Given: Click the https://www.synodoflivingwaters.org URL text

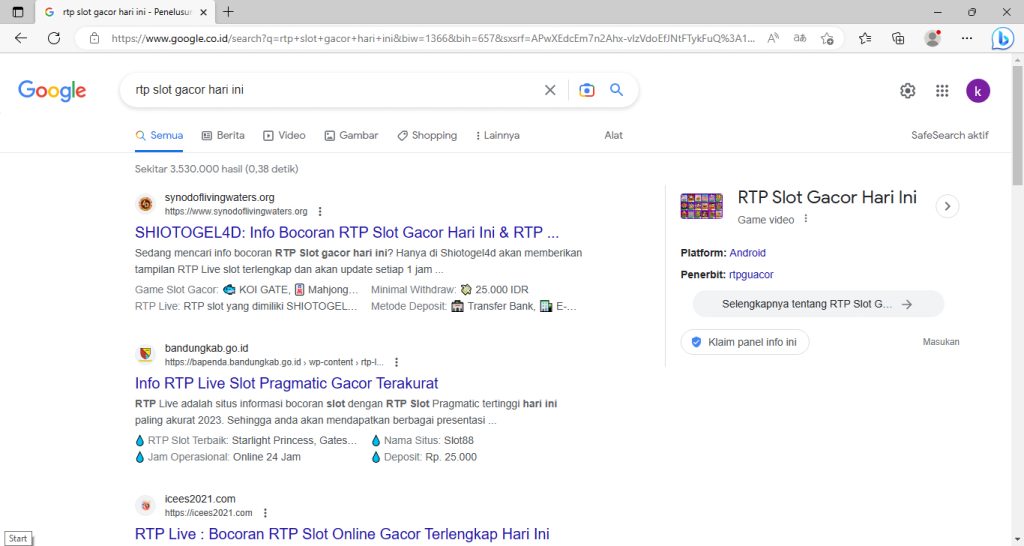Looking at the screenshot, I should (236, 212).
